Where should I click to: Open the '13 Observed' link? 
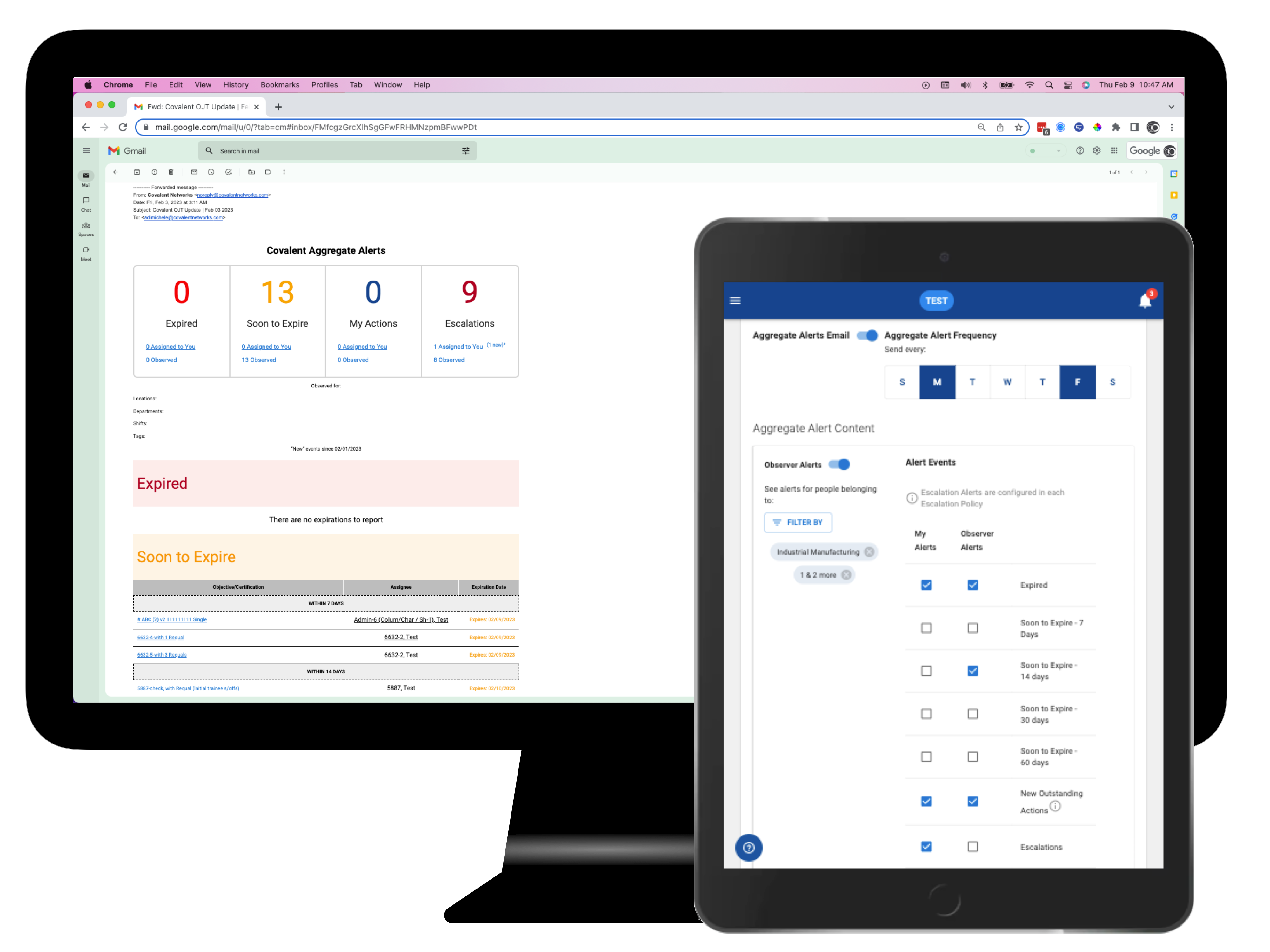tap(258, 360)
